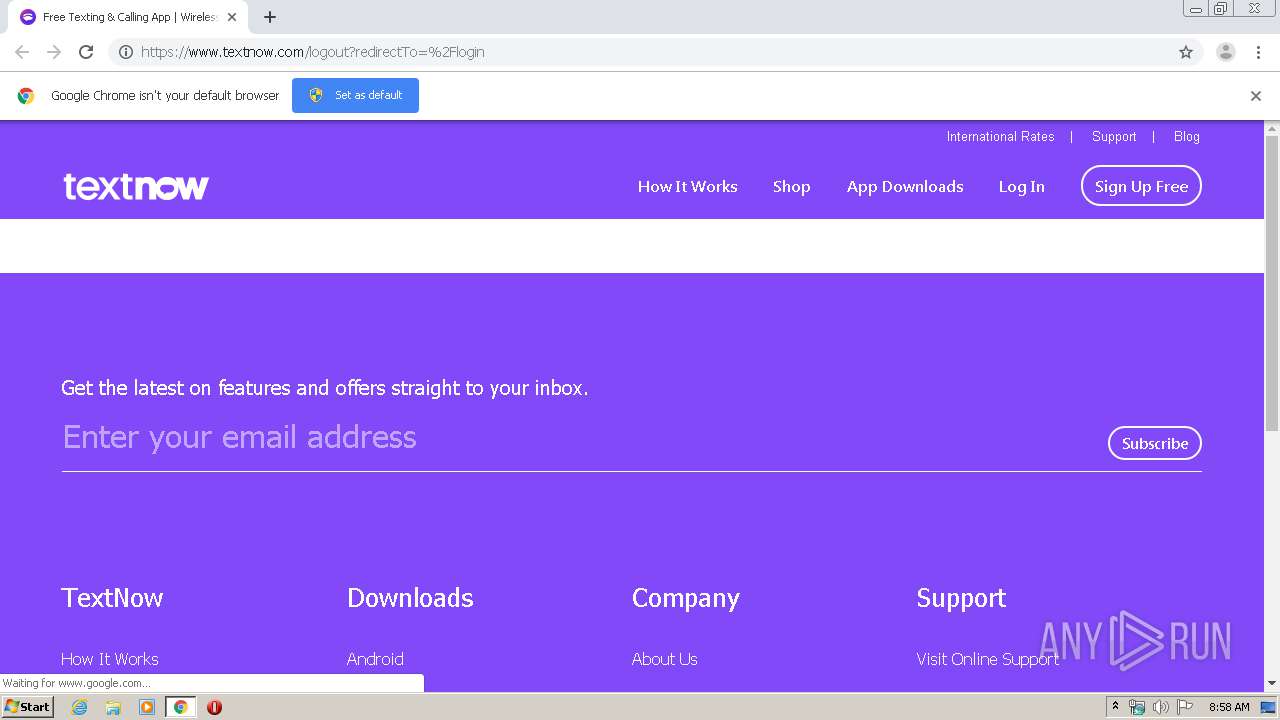Open the Support link in top bar

point(1114,137)
